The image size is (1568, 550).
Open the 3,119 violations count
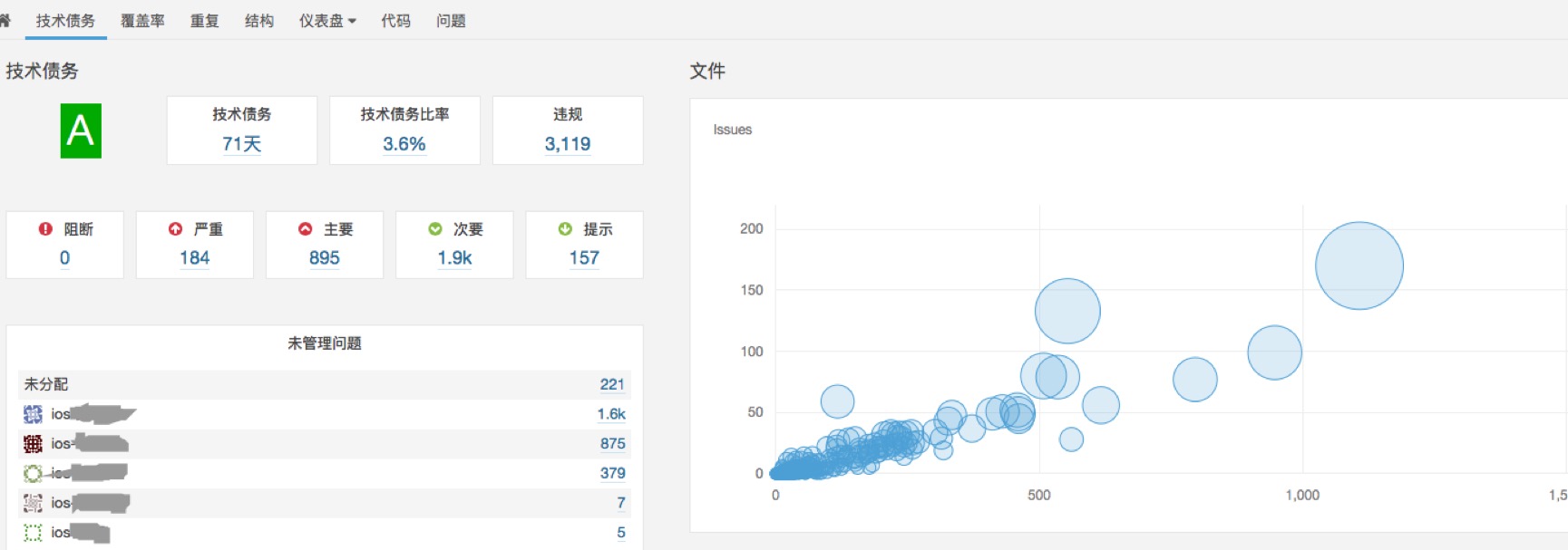point(568,144)
